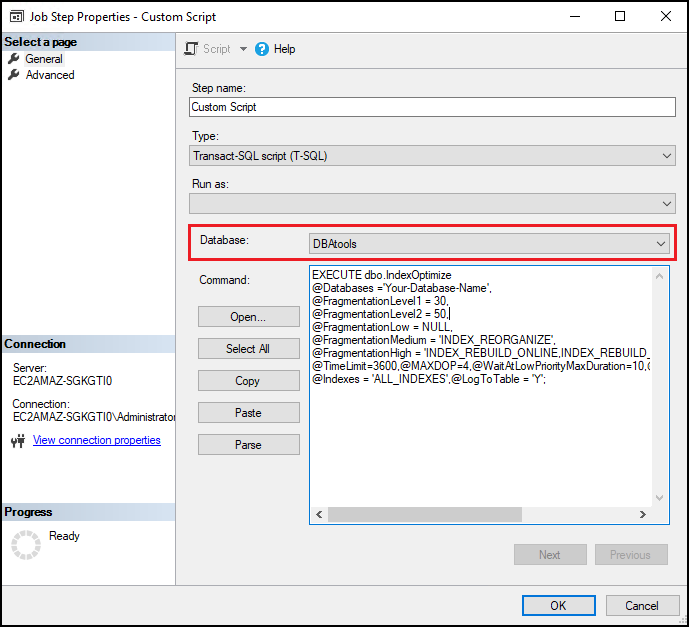
Task: Click the connection properties icon
Action: 17,441
